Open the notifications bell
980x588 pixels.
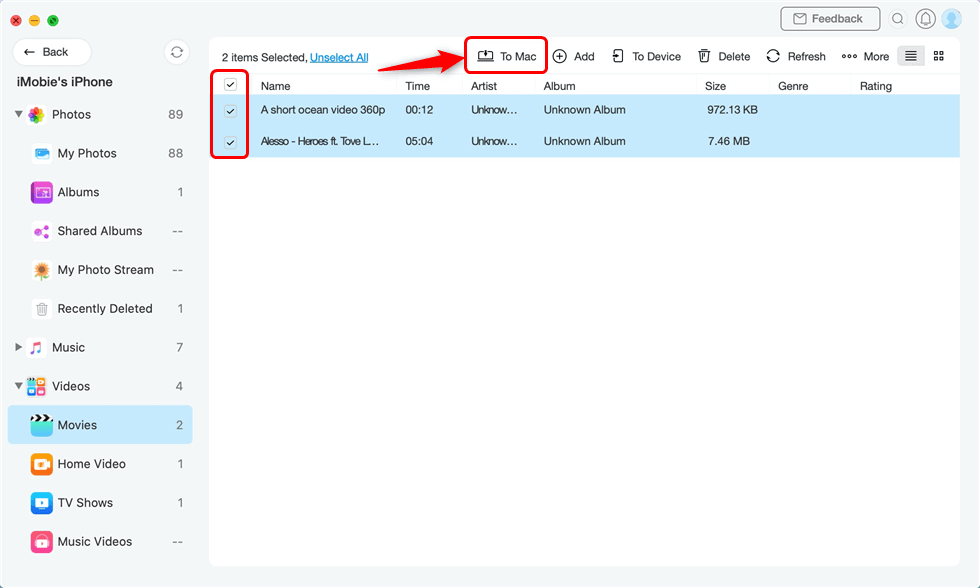(925, 19)
